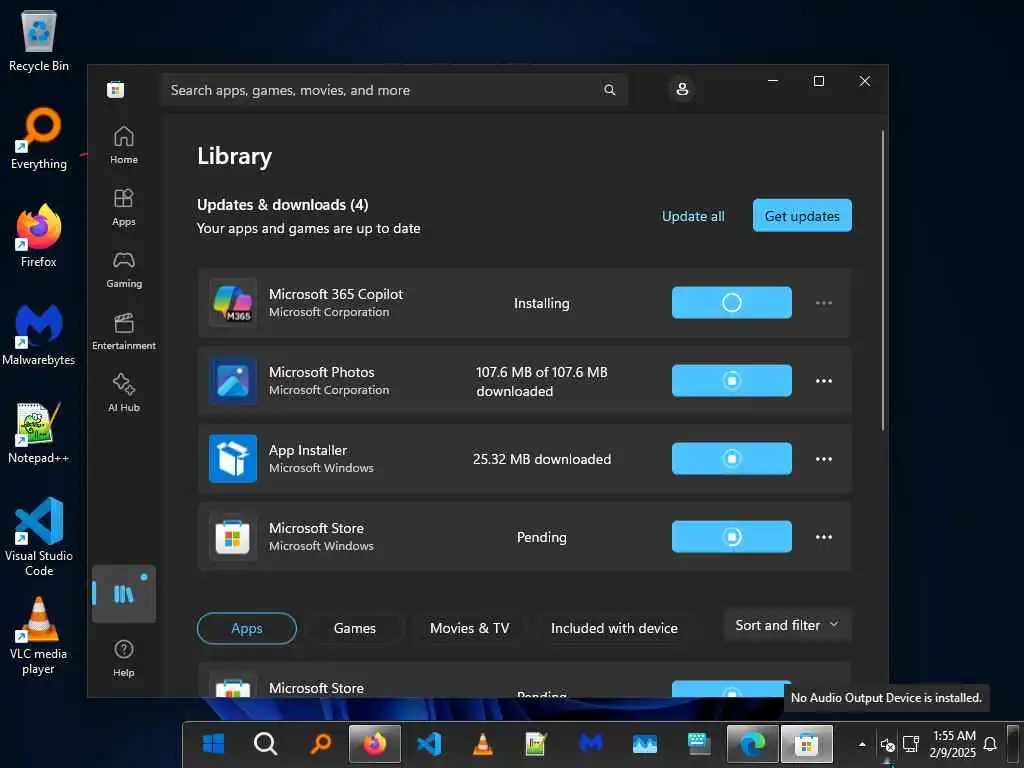
Task: Click the Microsoft Store logo in title bar
Action: [x=116, y=89]
